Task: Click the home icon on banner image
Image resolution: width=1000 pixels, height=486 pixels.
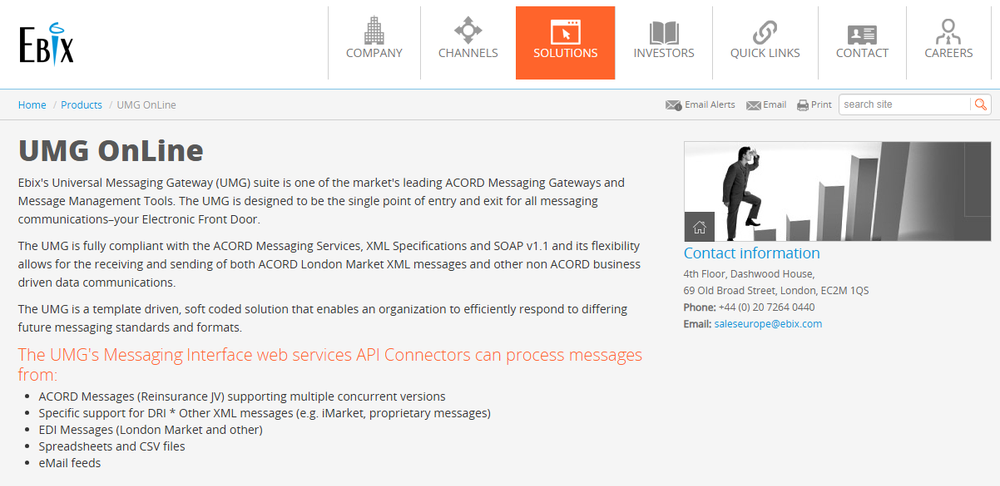Action: pyautogui.click(x=700, y=226)
